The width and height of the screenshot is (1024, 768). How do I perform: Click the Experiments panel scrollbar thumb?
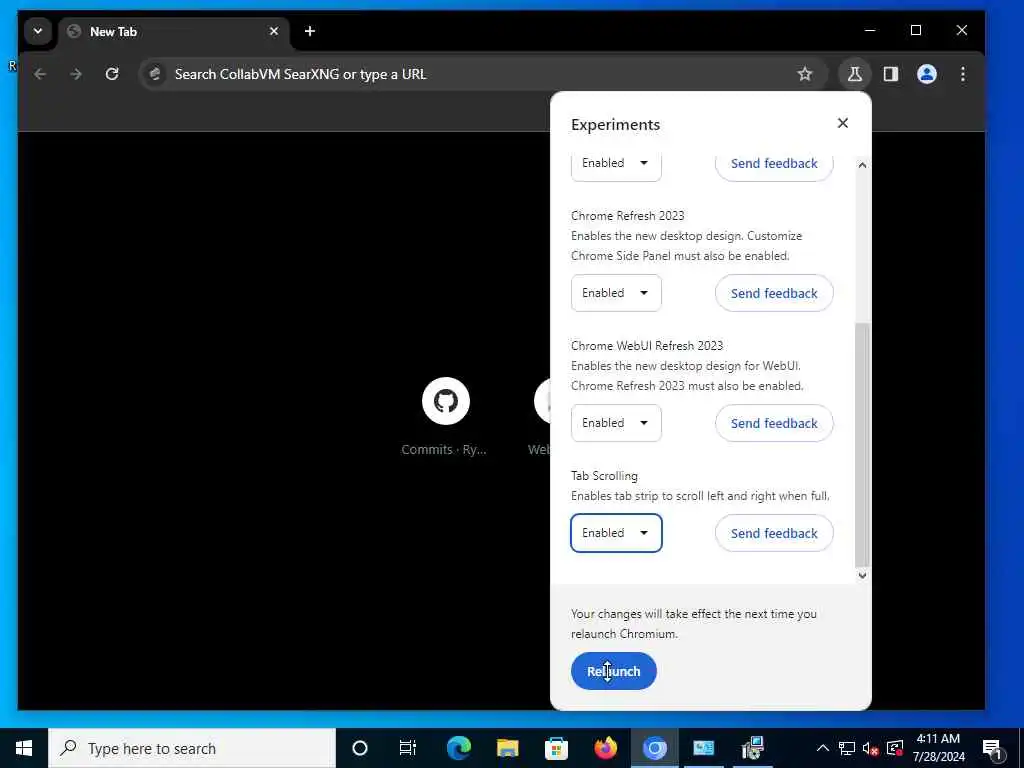(x=862, y=445)
